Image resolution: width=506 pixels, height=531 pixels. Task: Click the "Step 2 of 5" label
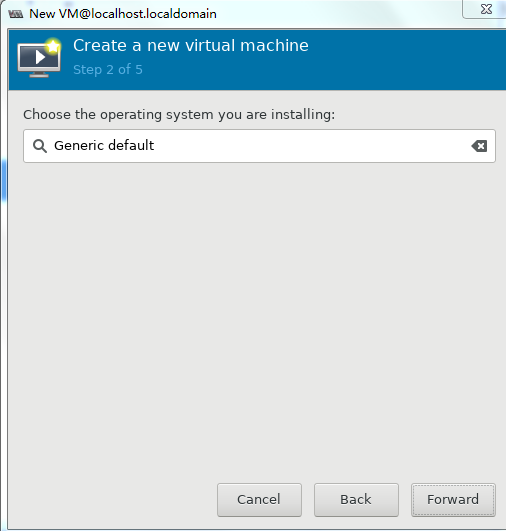pyautogui.click(x=108, y=69)
